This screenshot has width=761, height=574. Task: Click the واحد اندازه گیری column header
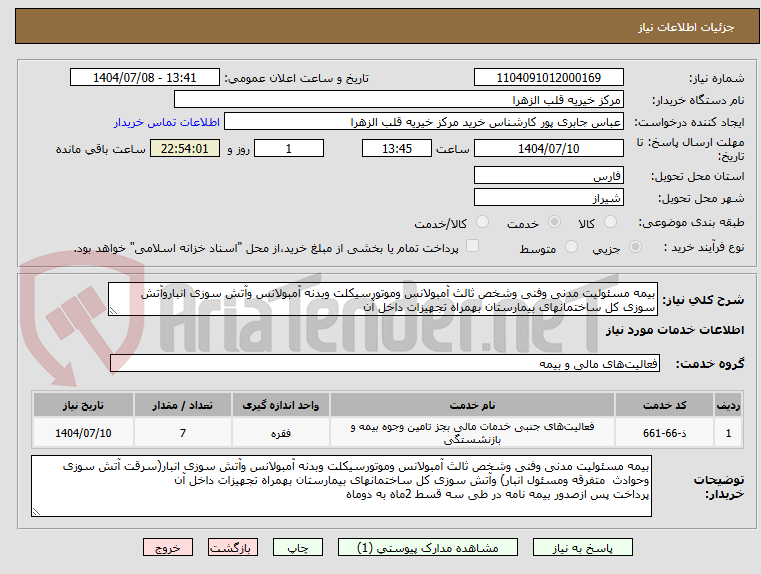coord(281,405)
